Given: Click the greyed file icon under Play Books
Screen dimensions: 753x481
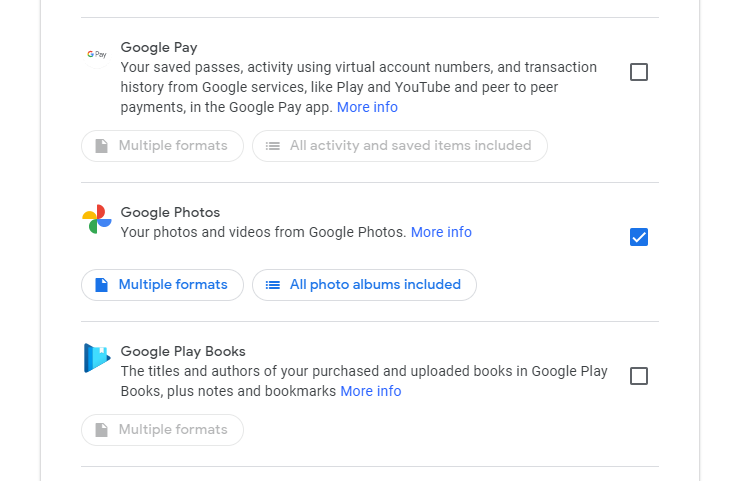Looking at the screenshot, I should (101, 430).
